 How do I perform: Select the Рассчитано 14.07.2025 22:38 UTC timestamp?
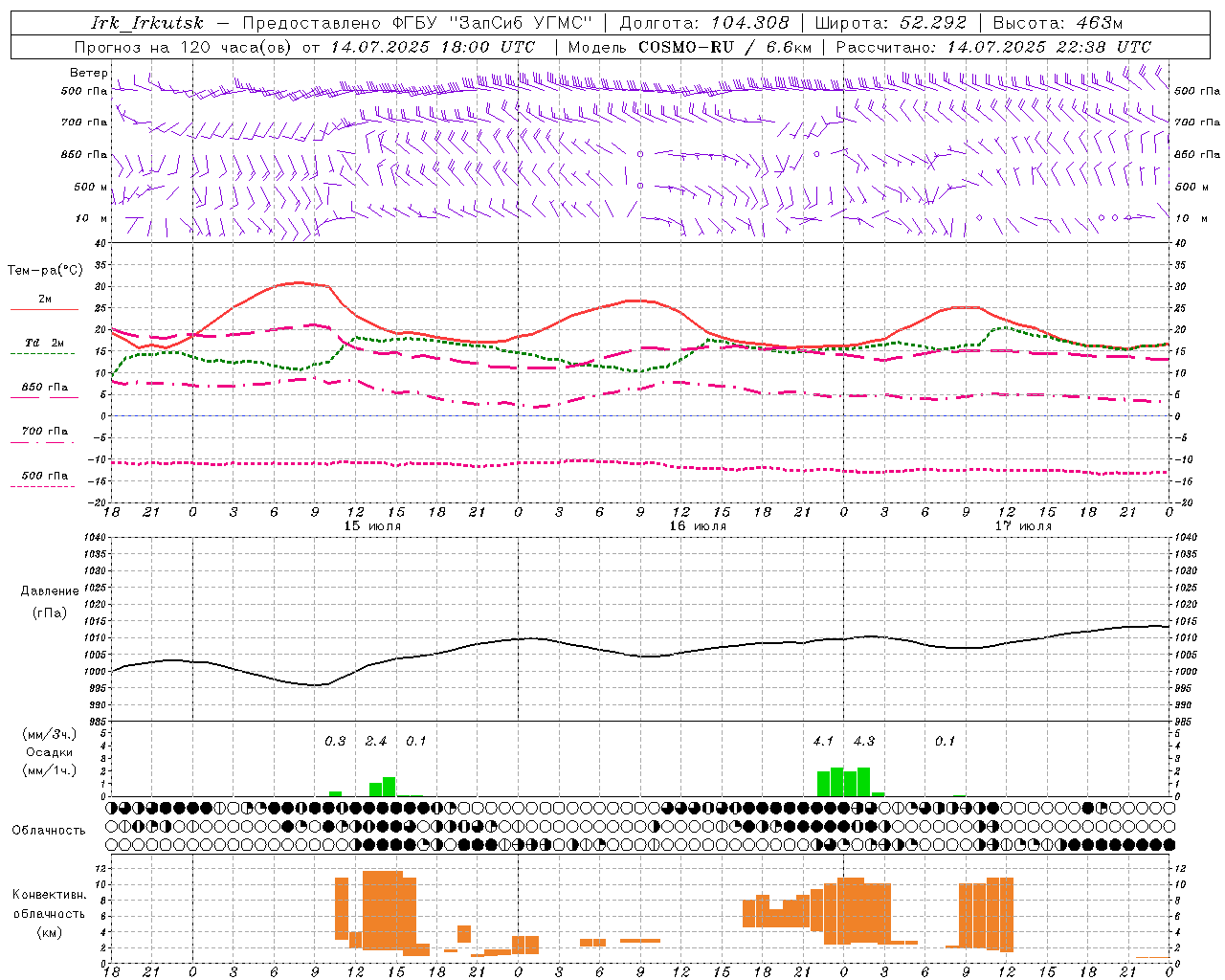pos(993,47)
